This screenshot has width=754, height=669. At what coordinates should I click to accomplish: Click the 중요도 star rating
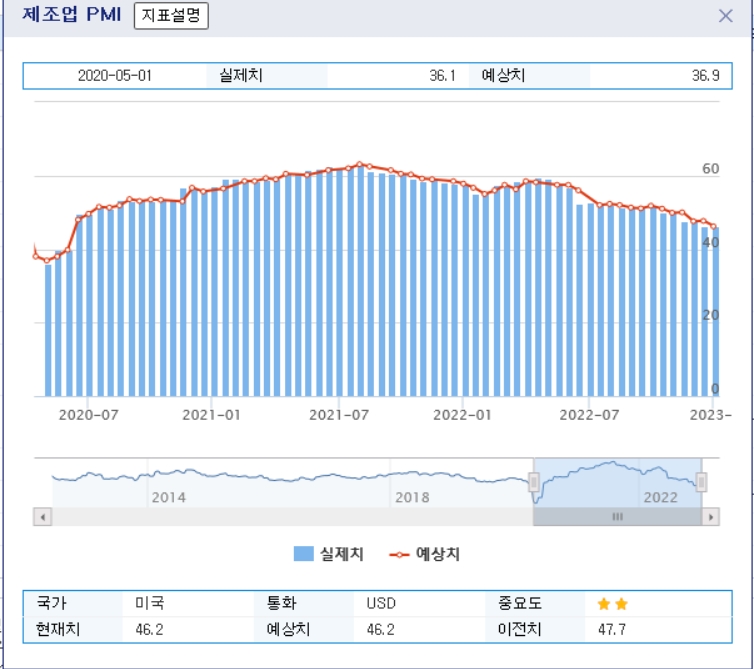[x=613, y=604]
